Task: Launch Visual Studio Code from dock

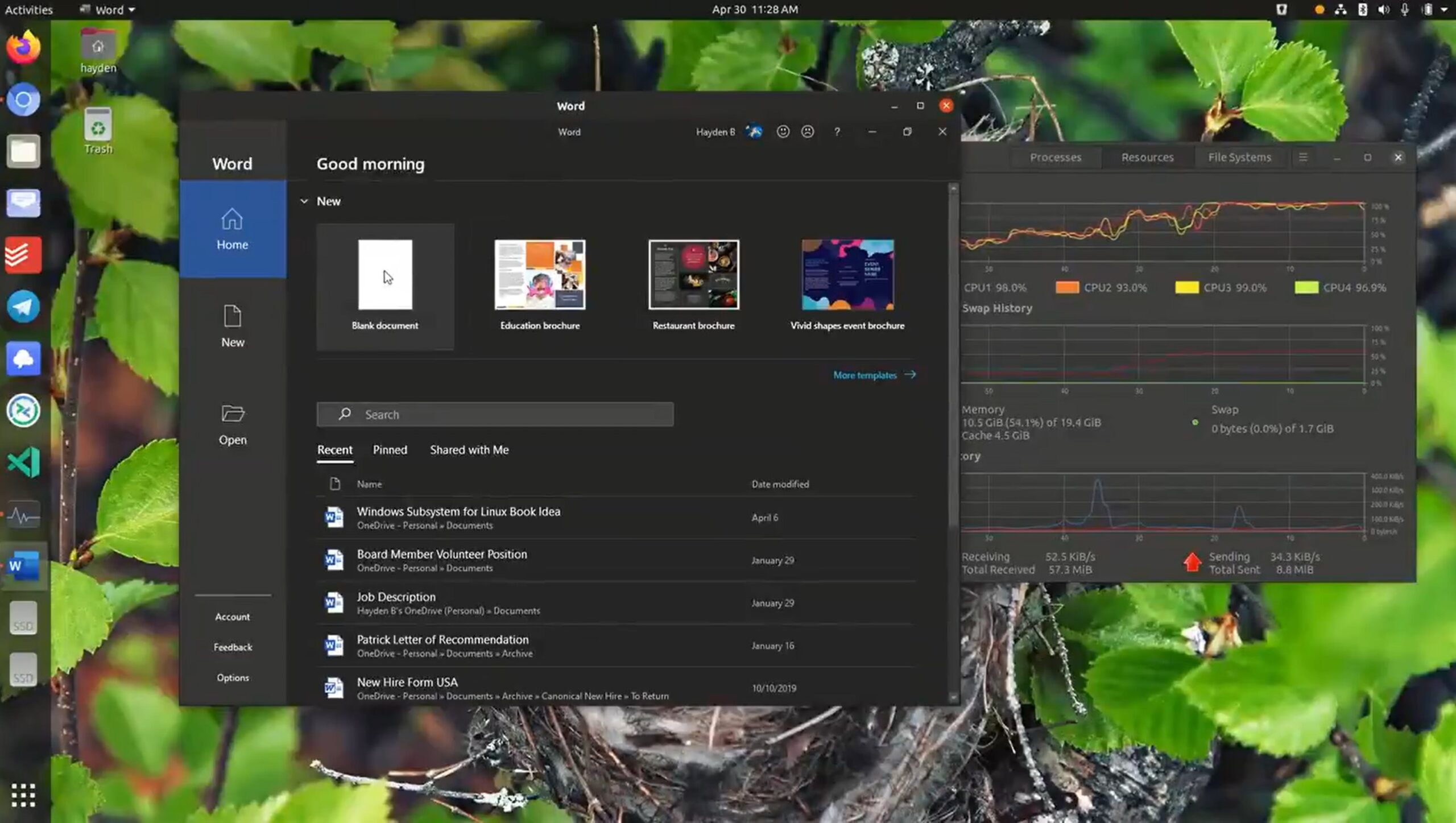Action: [23, 462]
